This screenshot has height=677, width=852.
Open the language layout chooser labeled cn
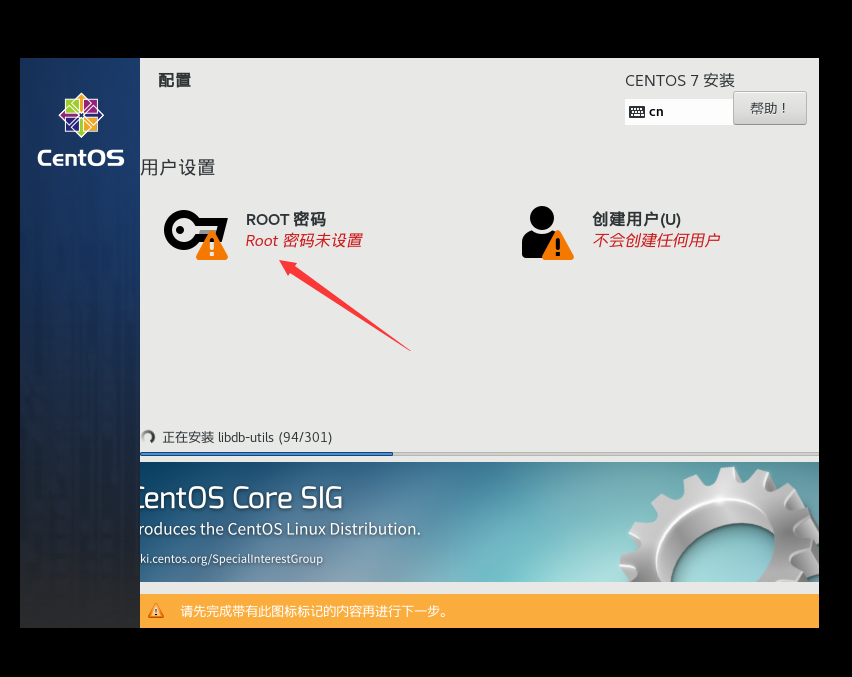pos(678,111)
